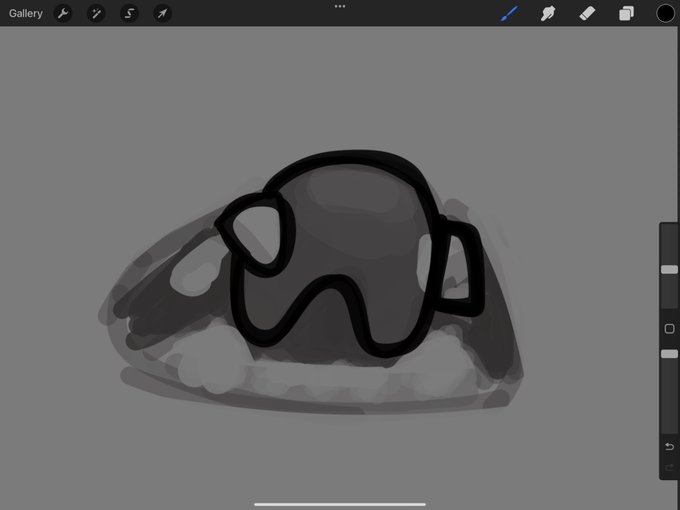Activate the Selection tool
This screenshot has width=680, height=510.
point(129,13)
